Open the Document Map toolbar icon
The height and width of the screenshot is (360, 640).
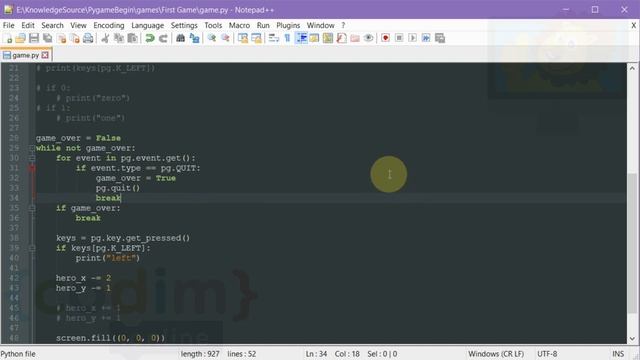coord(328,38)
